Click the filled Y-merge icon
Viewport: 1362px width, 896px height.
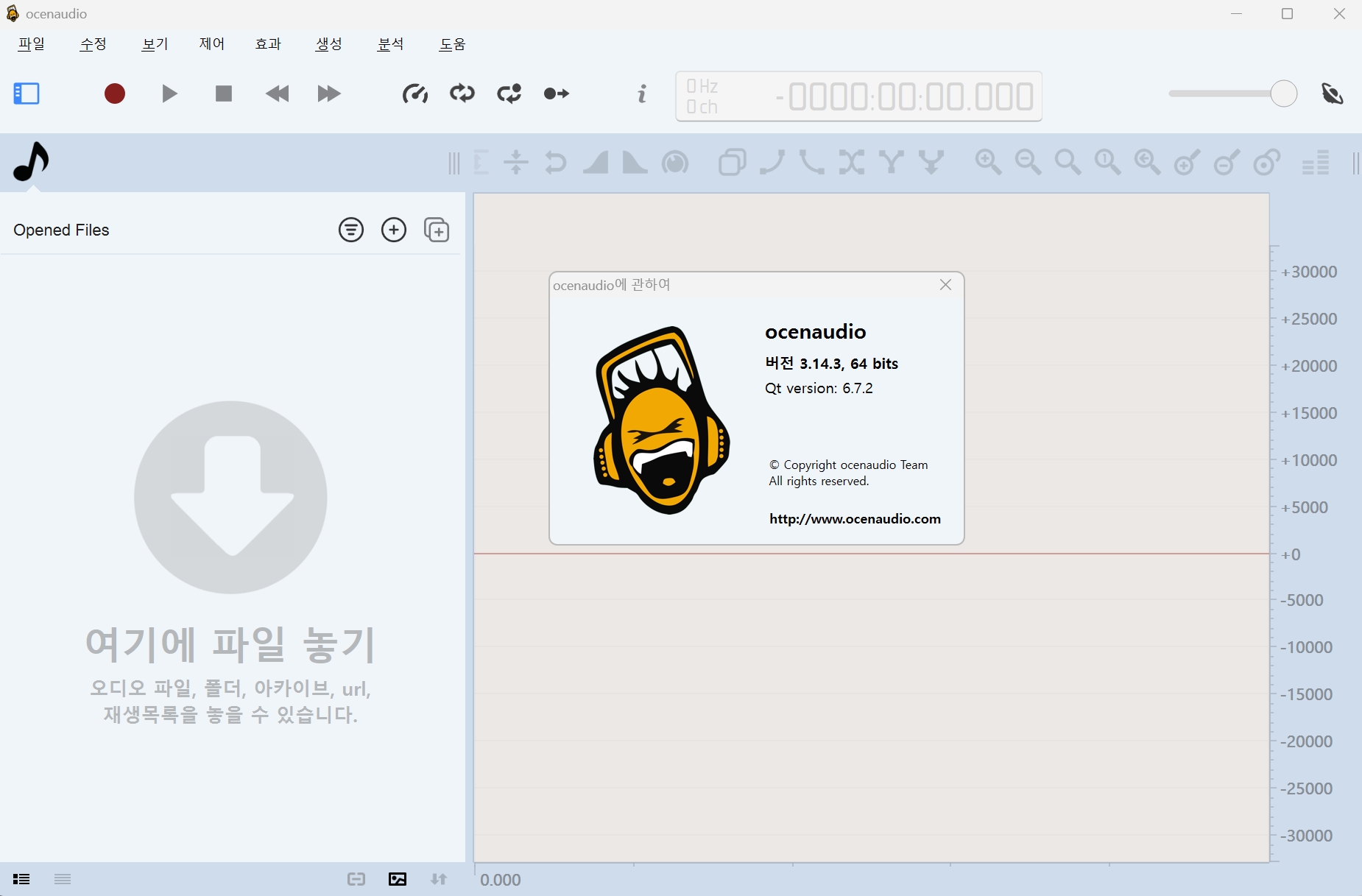point(931,162)
